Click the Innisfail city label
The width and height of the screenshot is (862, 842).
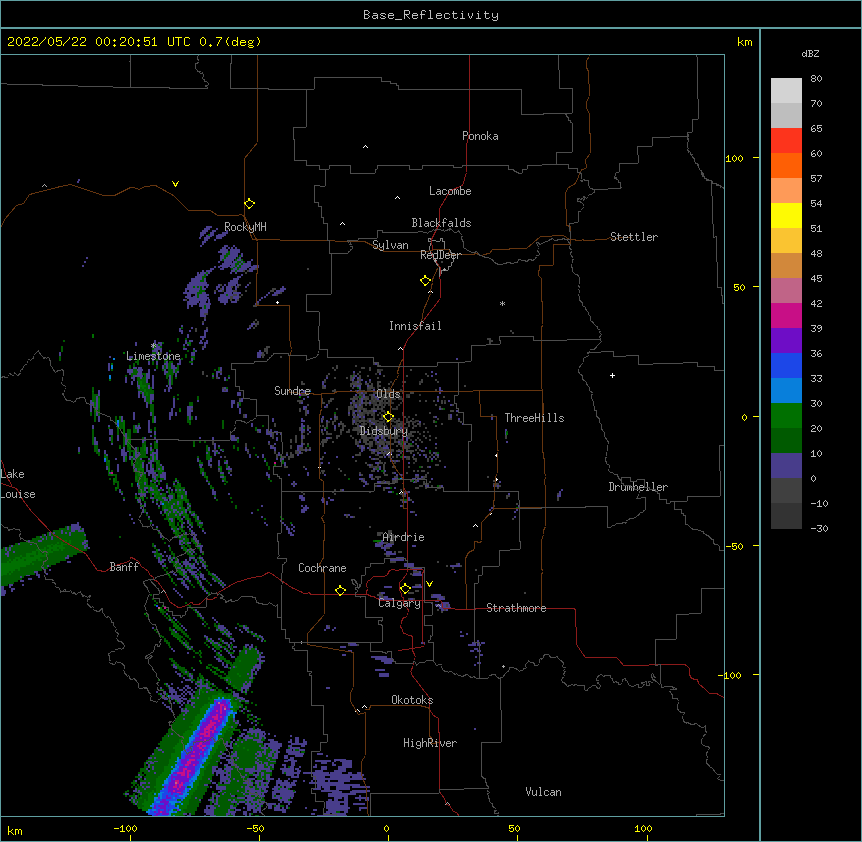point(415,326)
